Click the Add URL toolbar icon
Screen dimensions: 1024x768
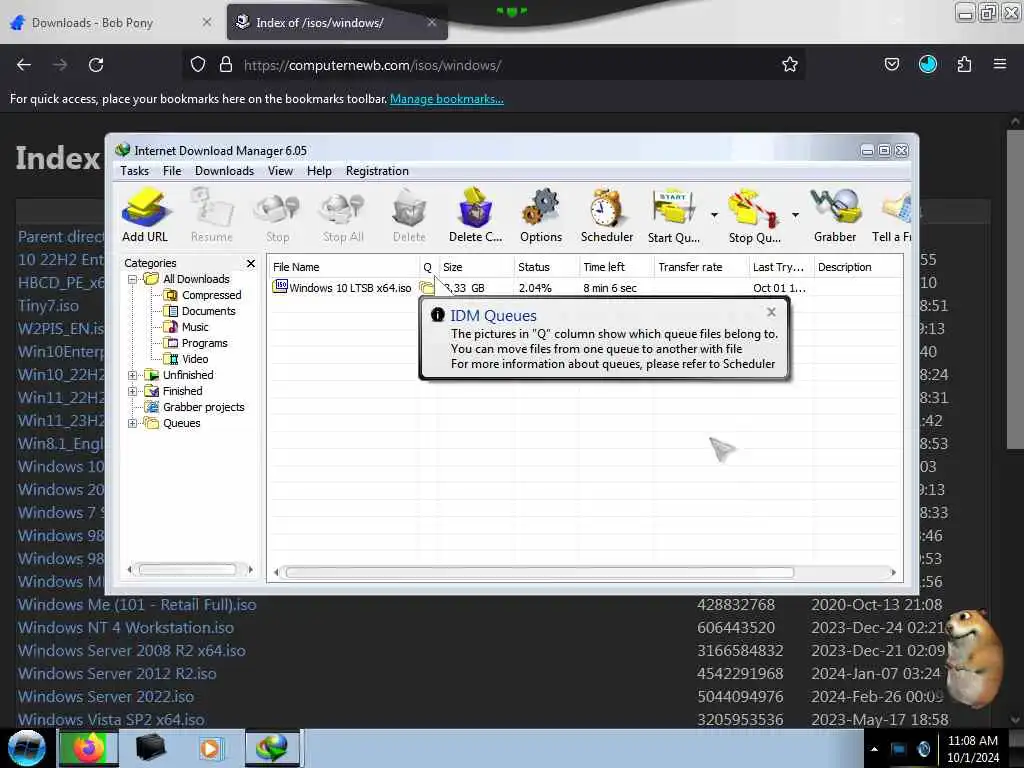click(145, 215)
